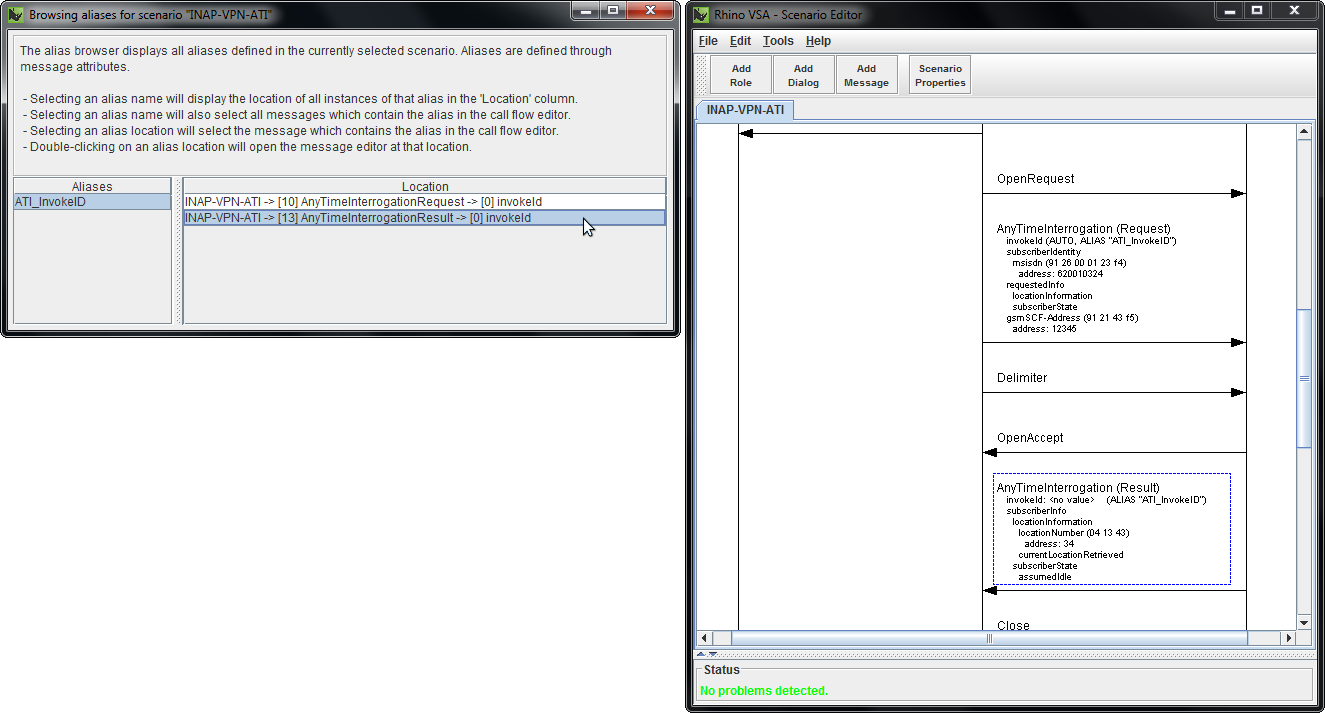Image resolution: width=1325 pixels, height=713 pixels.
Task: Open the Tools menu
Action: pos(778,41)
